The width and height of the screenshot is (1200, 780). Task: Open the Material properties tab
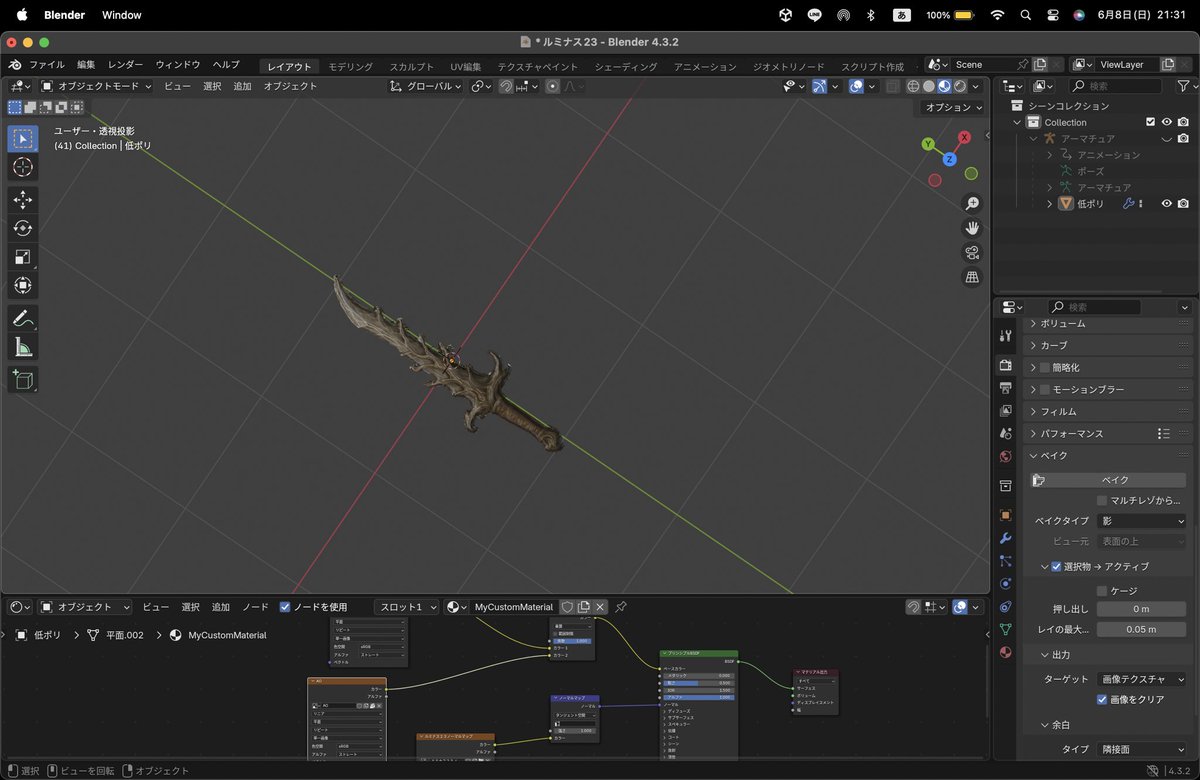click(1006, 653)
